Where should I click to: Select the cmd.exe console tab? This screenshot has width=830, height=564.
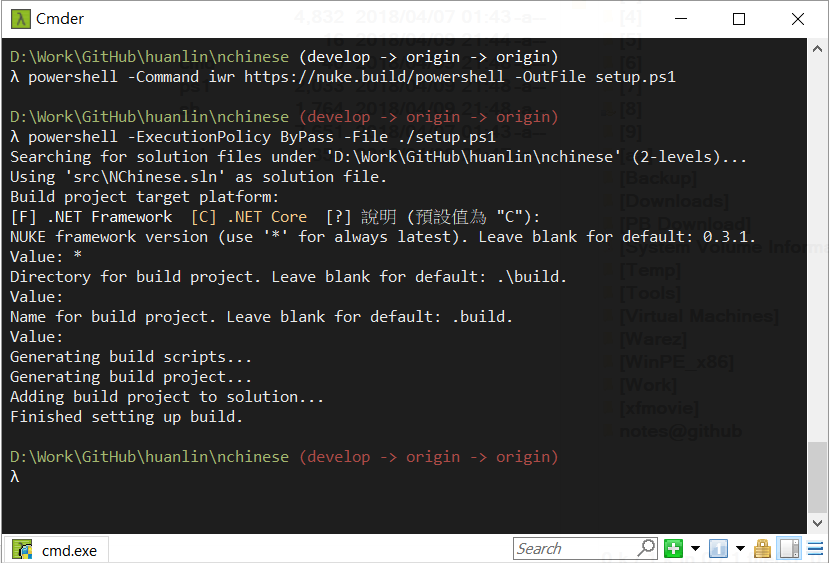tap(57, 550)
